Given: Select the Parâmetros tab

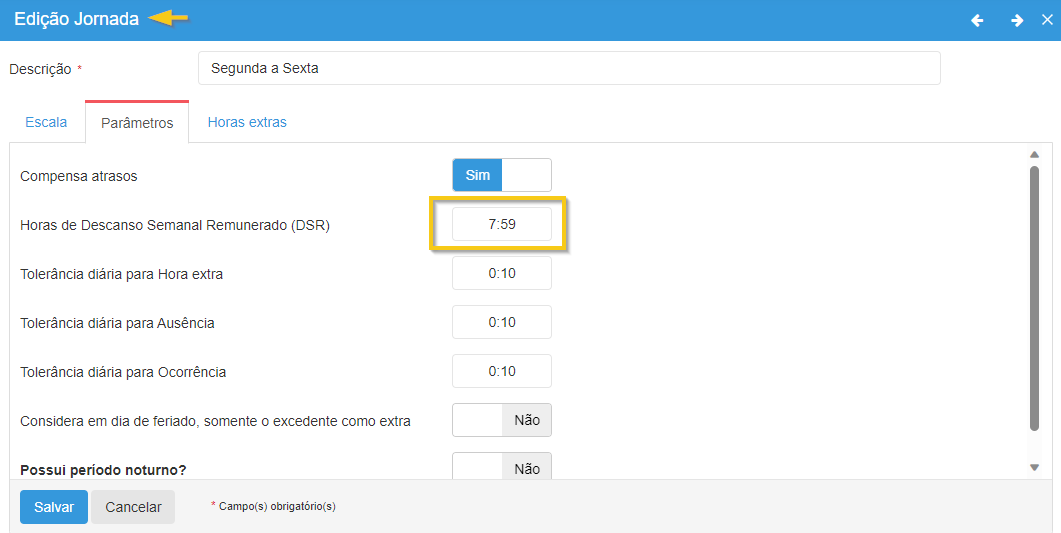Looking at the screenshot, I should [x=137, y=123].
